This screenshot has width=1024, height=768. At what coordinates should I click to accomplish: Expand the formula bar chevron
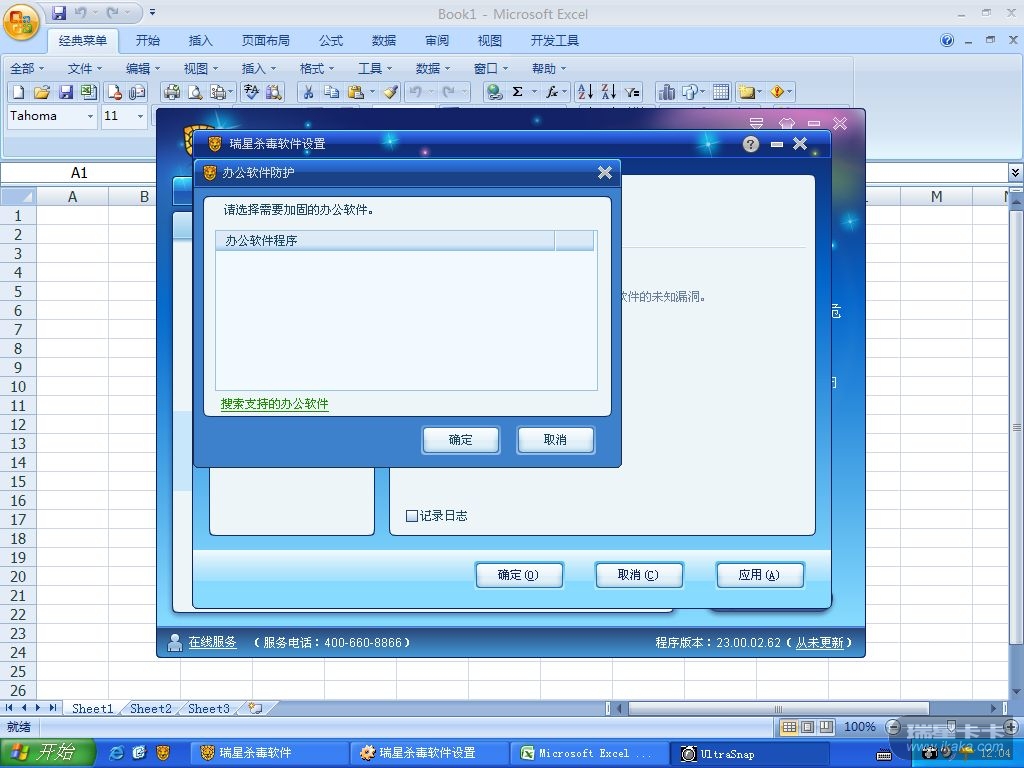coord(1015,172)
